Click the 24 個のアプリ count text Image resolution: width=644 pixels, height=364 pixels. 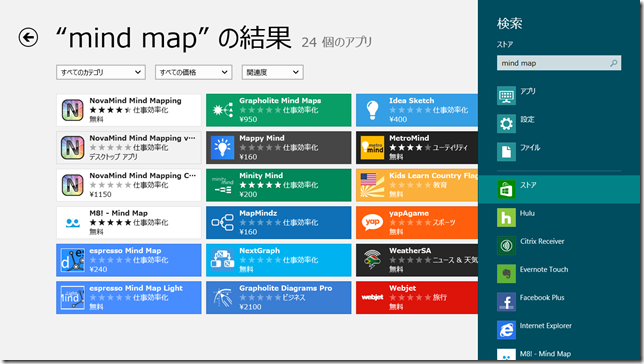click(337, 42)
